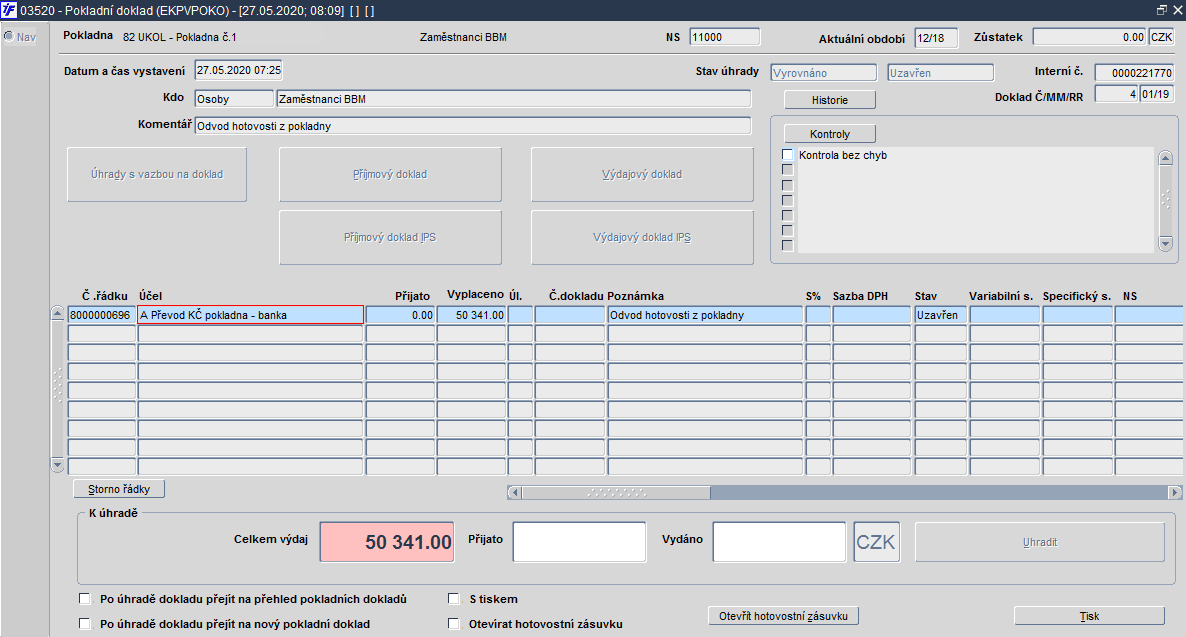The height and width of the screenshot is (637, 1186).
Task: Click Účel cell 'A Převod KČ pokladna - banka'
Action: coord(251,315)
